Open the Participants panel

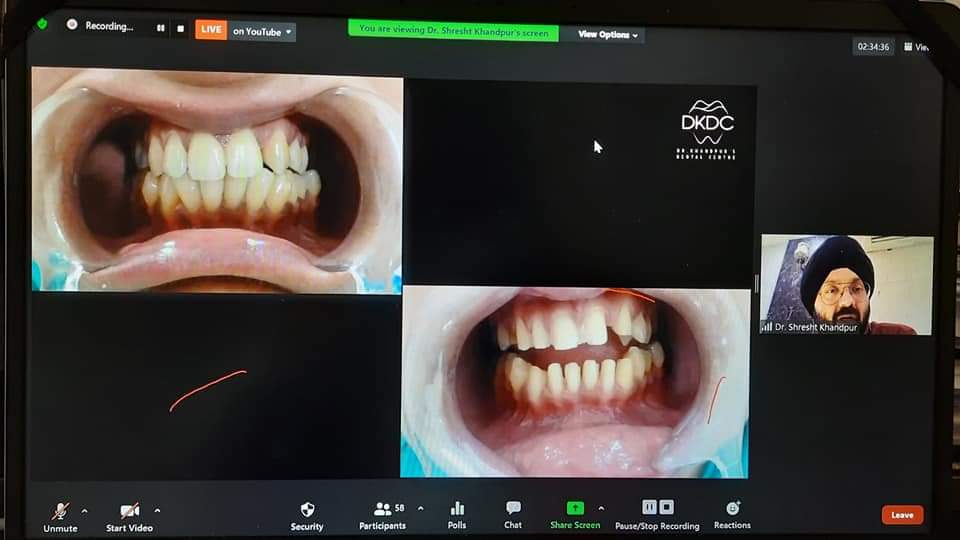pyautogui.click(x=382, y=516)
